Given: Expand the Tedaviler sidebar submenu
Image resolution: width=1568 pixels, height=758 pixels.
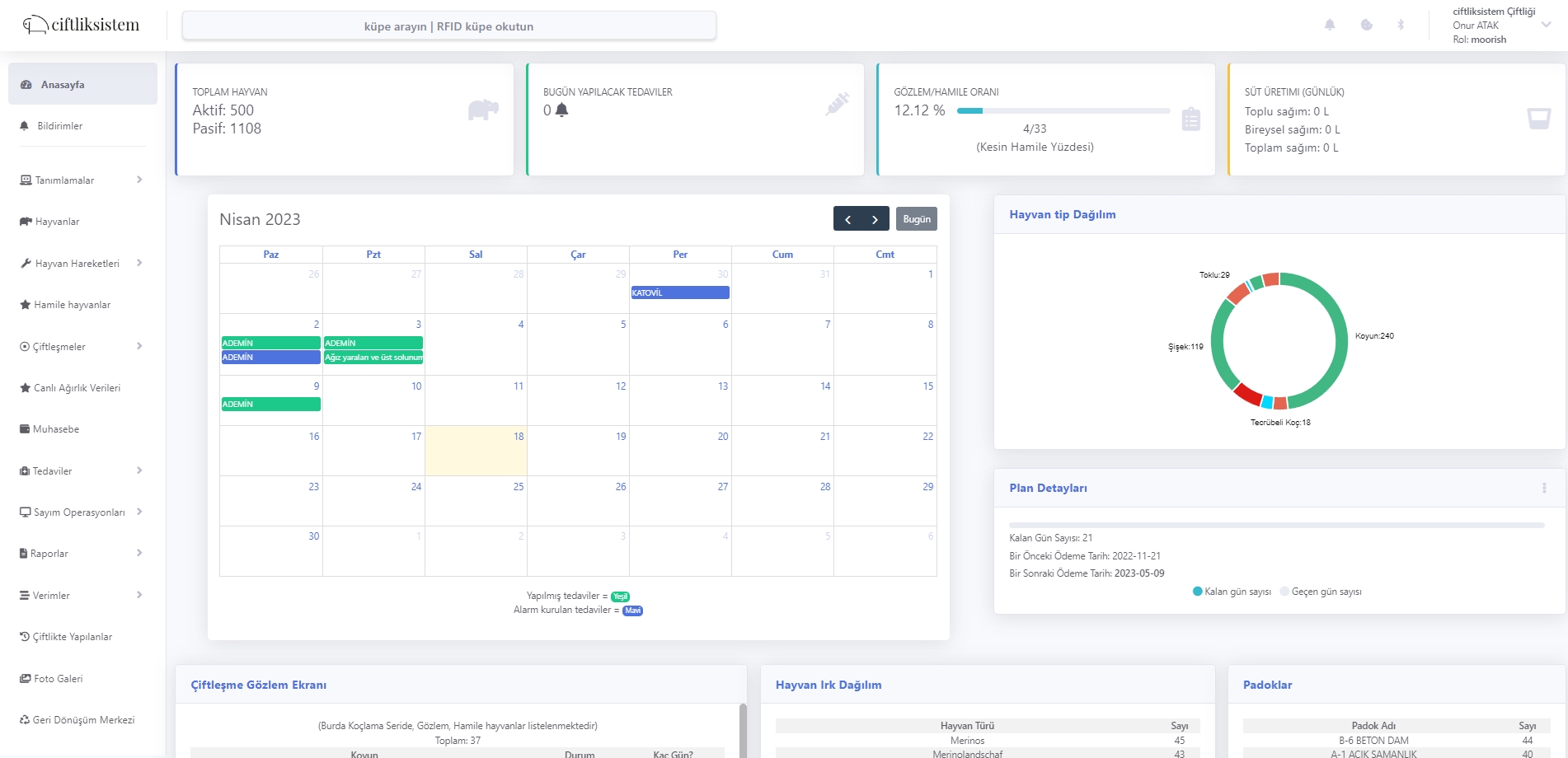Looking at the screenshot, I should [81, 471].
